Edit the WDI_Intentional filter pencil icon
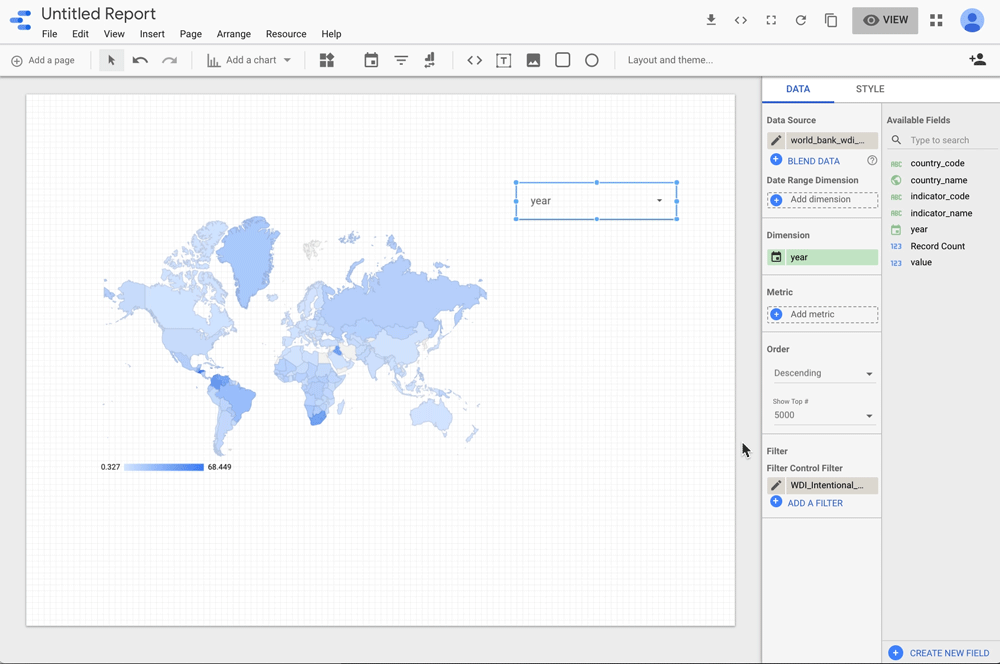 (x=776, y=485)
